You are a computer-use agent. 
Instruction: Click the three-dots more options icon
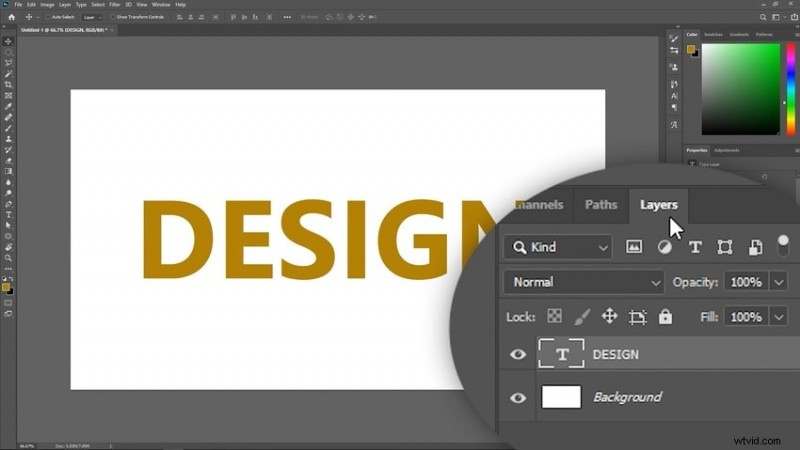[287, 17]
